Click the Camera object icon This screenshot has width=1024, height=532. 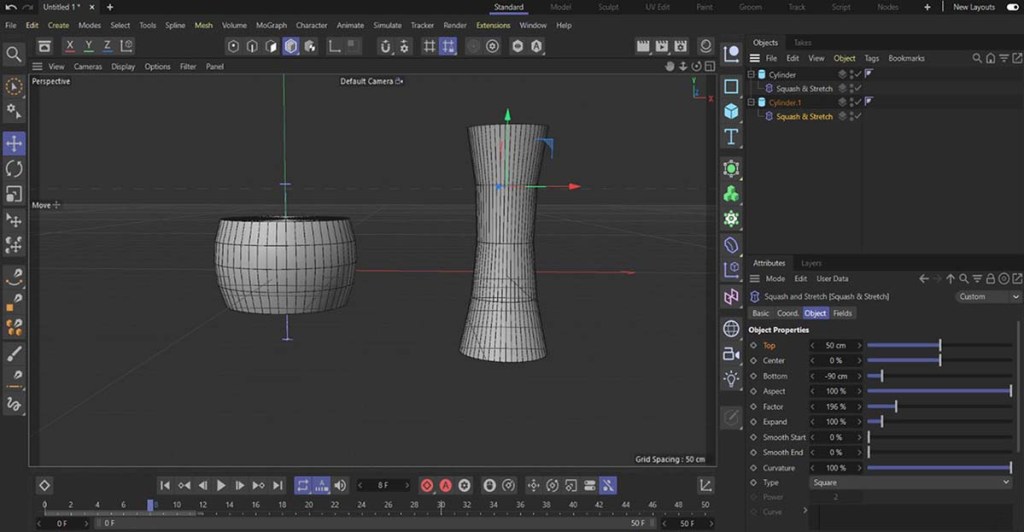click(731, 354)
